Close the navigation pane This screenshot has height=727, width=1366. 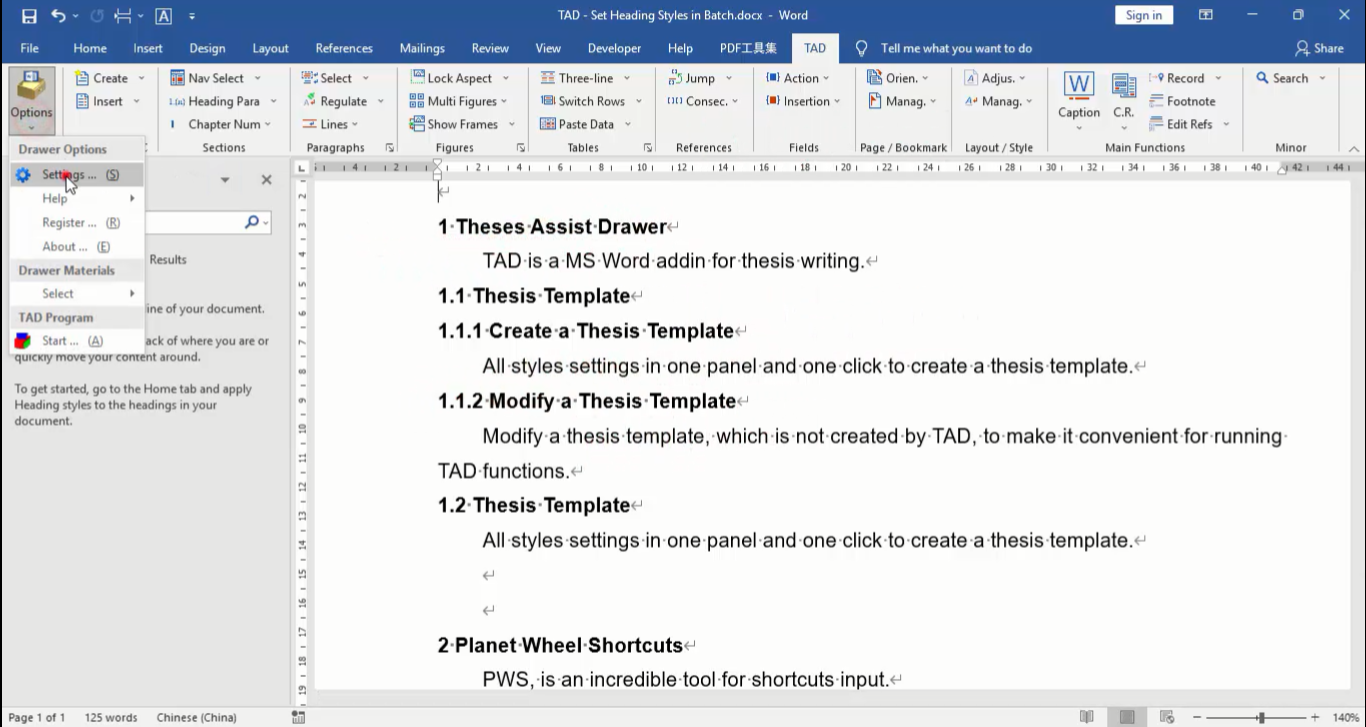coord(266,180)
